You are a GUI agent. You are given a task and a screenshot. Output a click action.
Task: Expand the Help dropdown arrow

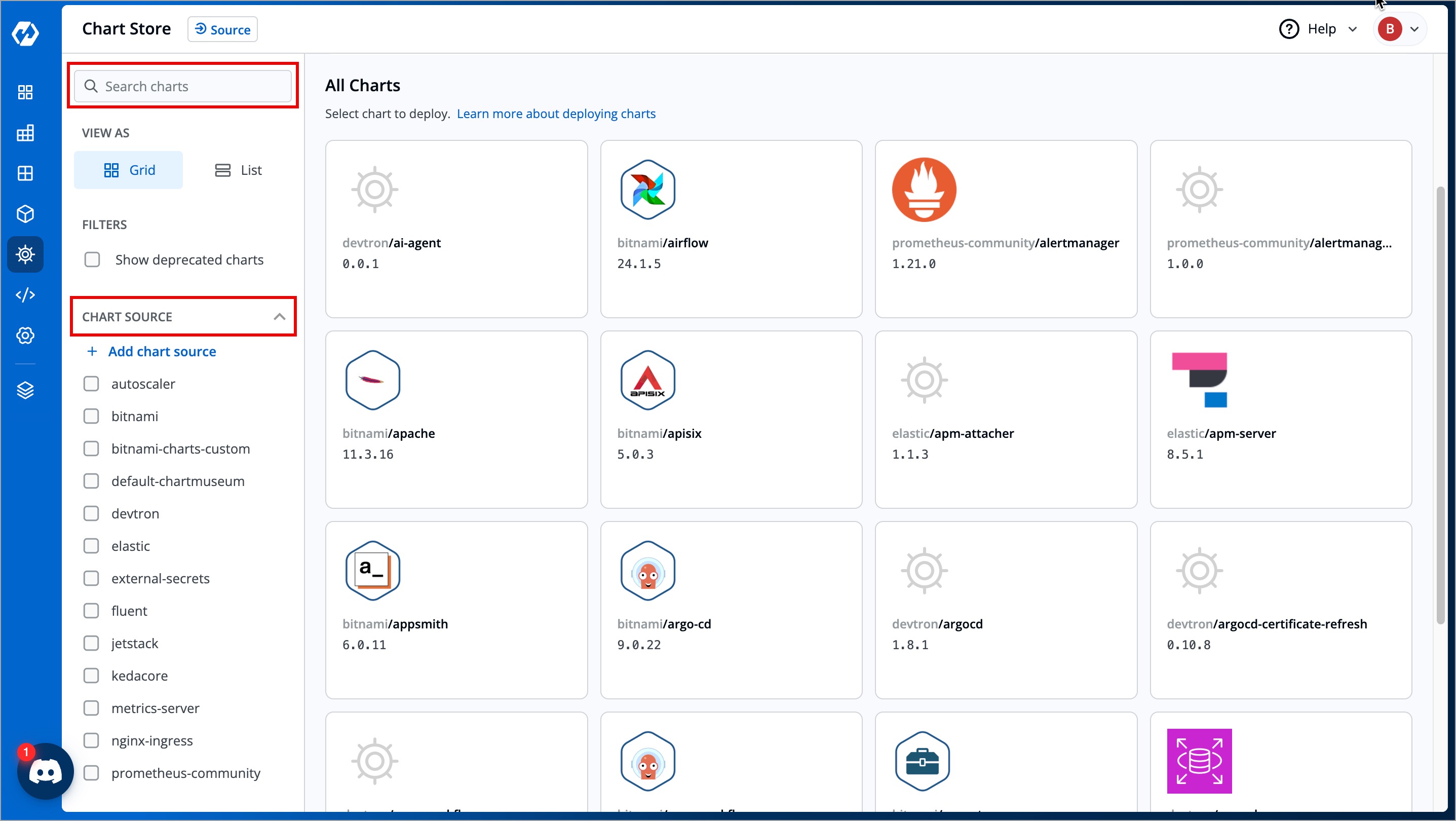1353,29
